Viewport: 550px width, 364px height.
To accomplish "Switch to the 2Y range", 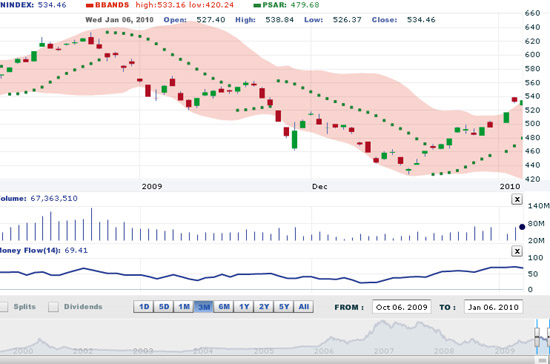I will point(264,307).
